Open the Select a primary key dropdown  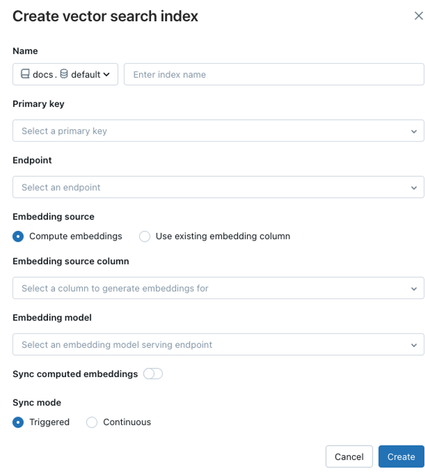[x=218, y=131]
